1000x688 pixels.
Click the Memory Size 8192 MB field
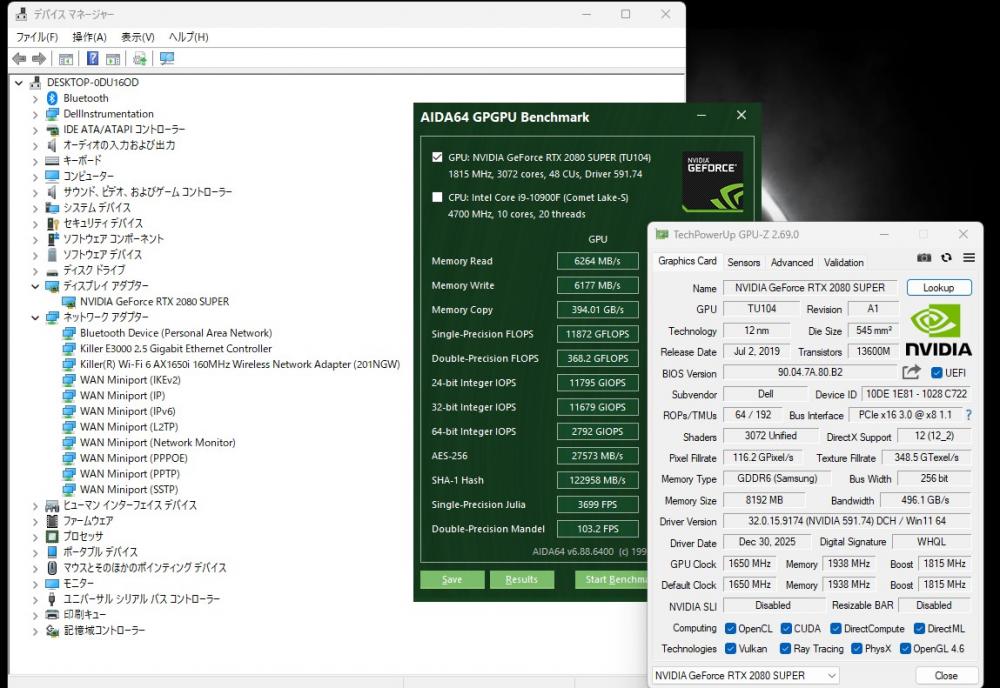(x=763, y=500)
